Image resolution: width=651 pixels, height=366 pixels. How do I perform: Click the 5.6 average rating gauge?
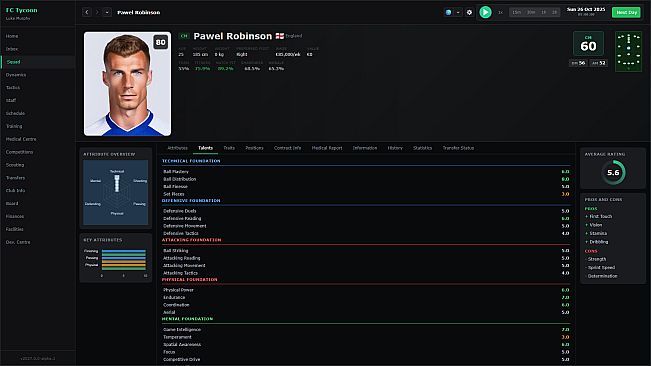click(x=613, y=172)
